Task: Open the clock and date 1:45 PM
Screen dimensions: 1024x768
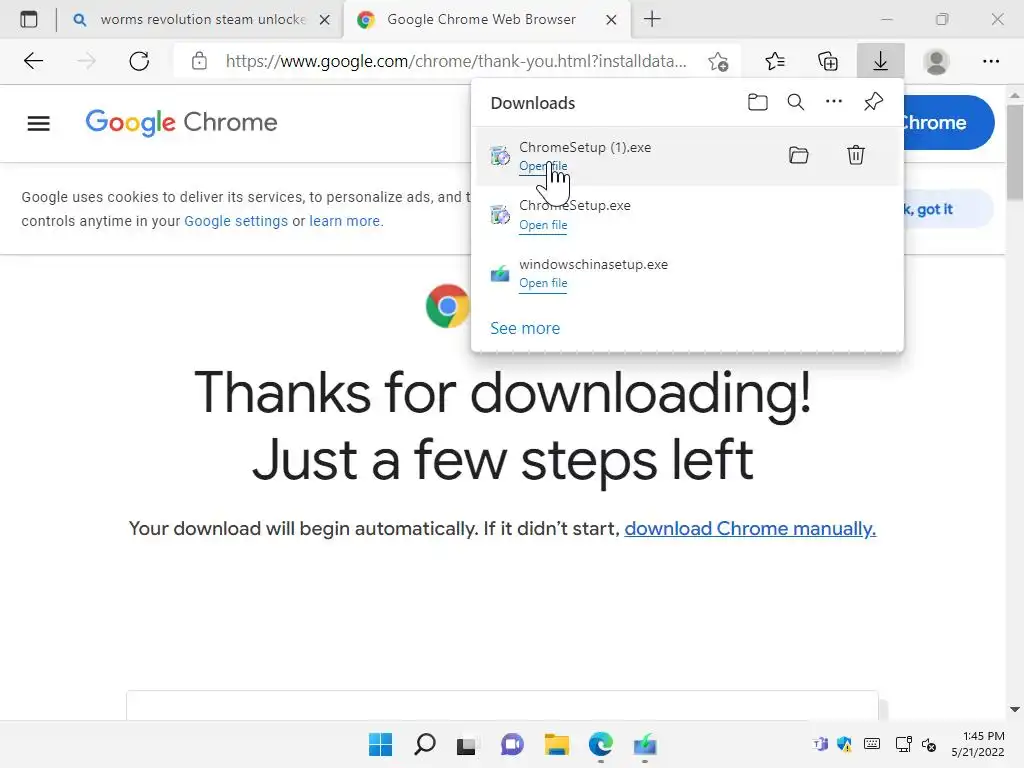Action: click(x=978, y=744)
